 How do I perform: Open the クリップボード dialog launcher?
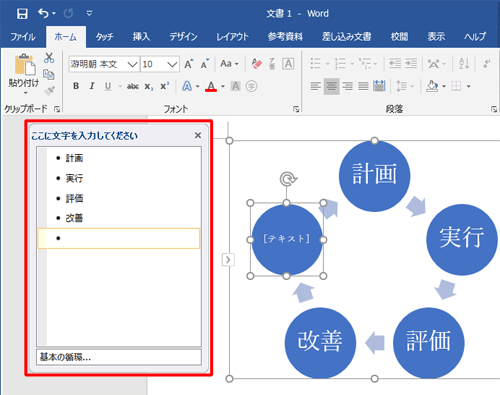pos(57,109)
